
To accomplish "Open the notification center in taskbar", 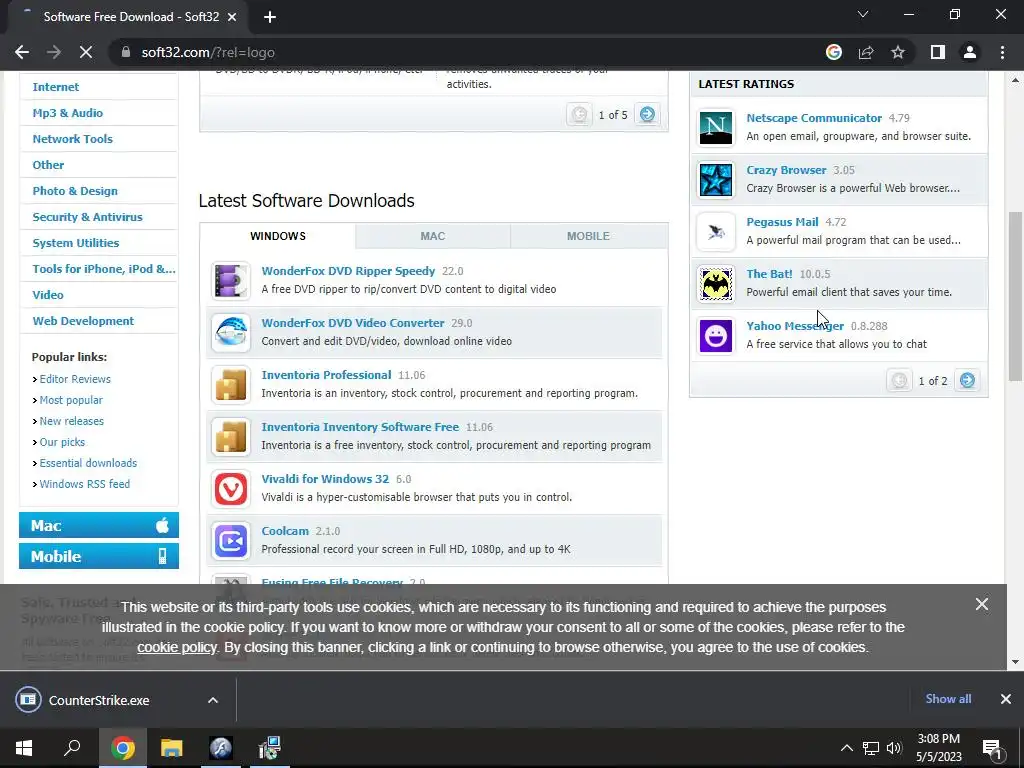I will [x=992, y=748].
